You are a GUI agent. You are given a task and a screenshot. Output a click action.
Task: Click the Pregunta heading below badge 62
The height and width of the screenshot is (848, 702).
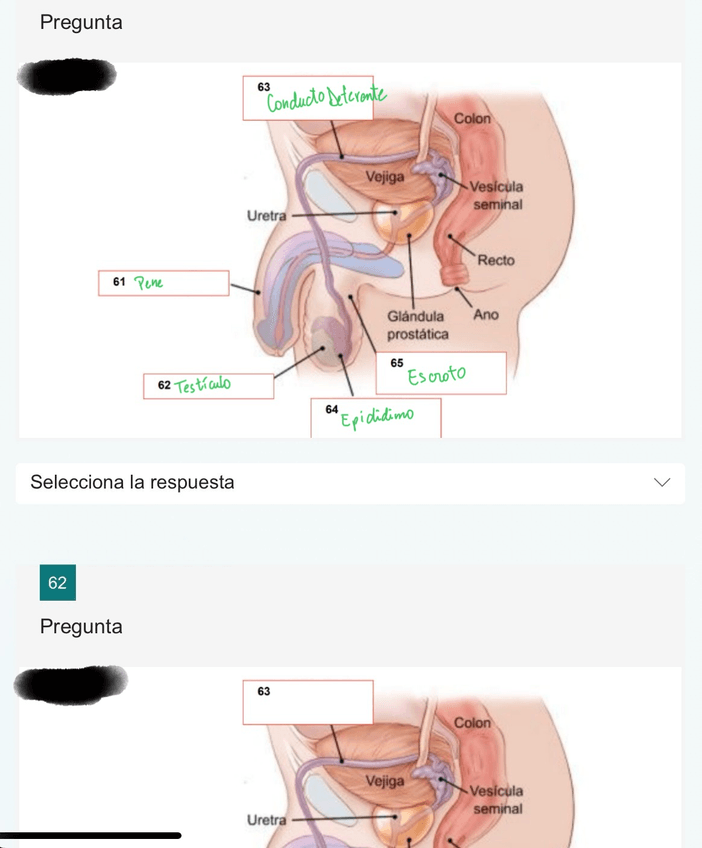pos(81,627)
